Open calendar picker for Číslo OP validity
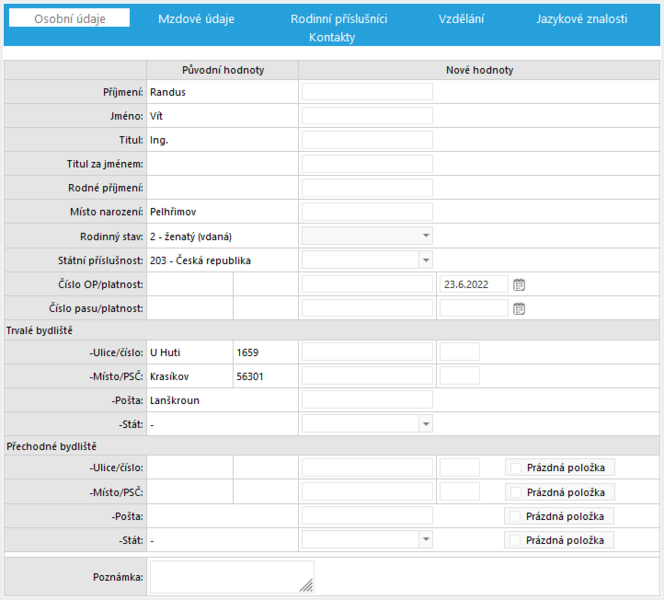Viewport: 664px width, 600px height. point(519,285)
